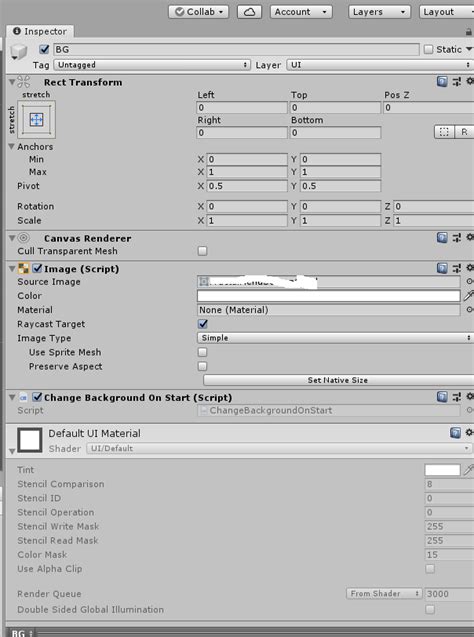Enable the Static checkbox
The height and width of the screenshot is (637, 474).
(428, 50)
